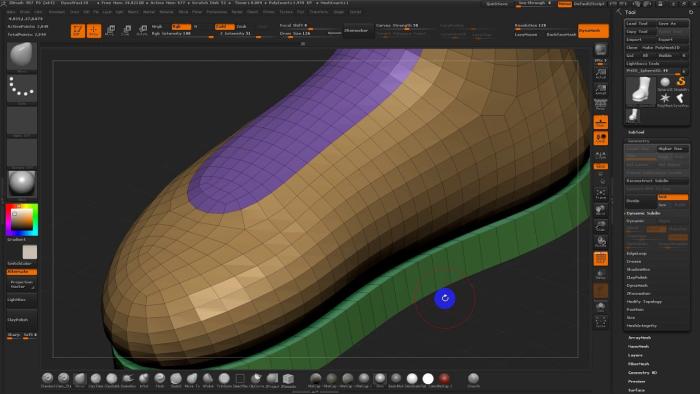Screen dimensions: 700x394
Task: Click the Xpose icon in right shelf
Action: coord(600,322)
